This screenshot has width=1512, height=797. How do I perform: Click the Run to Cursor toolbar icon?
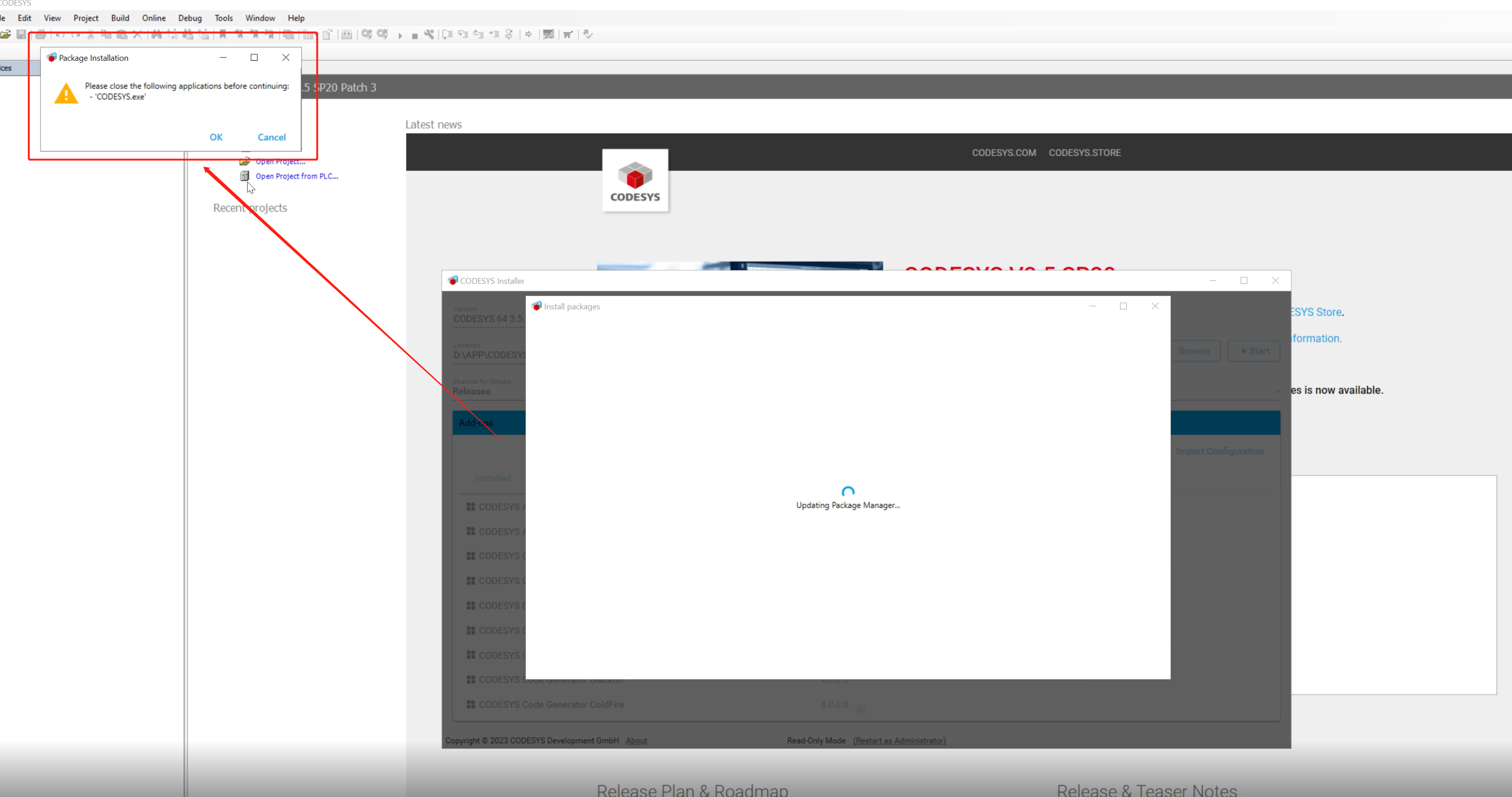[494, 35]
